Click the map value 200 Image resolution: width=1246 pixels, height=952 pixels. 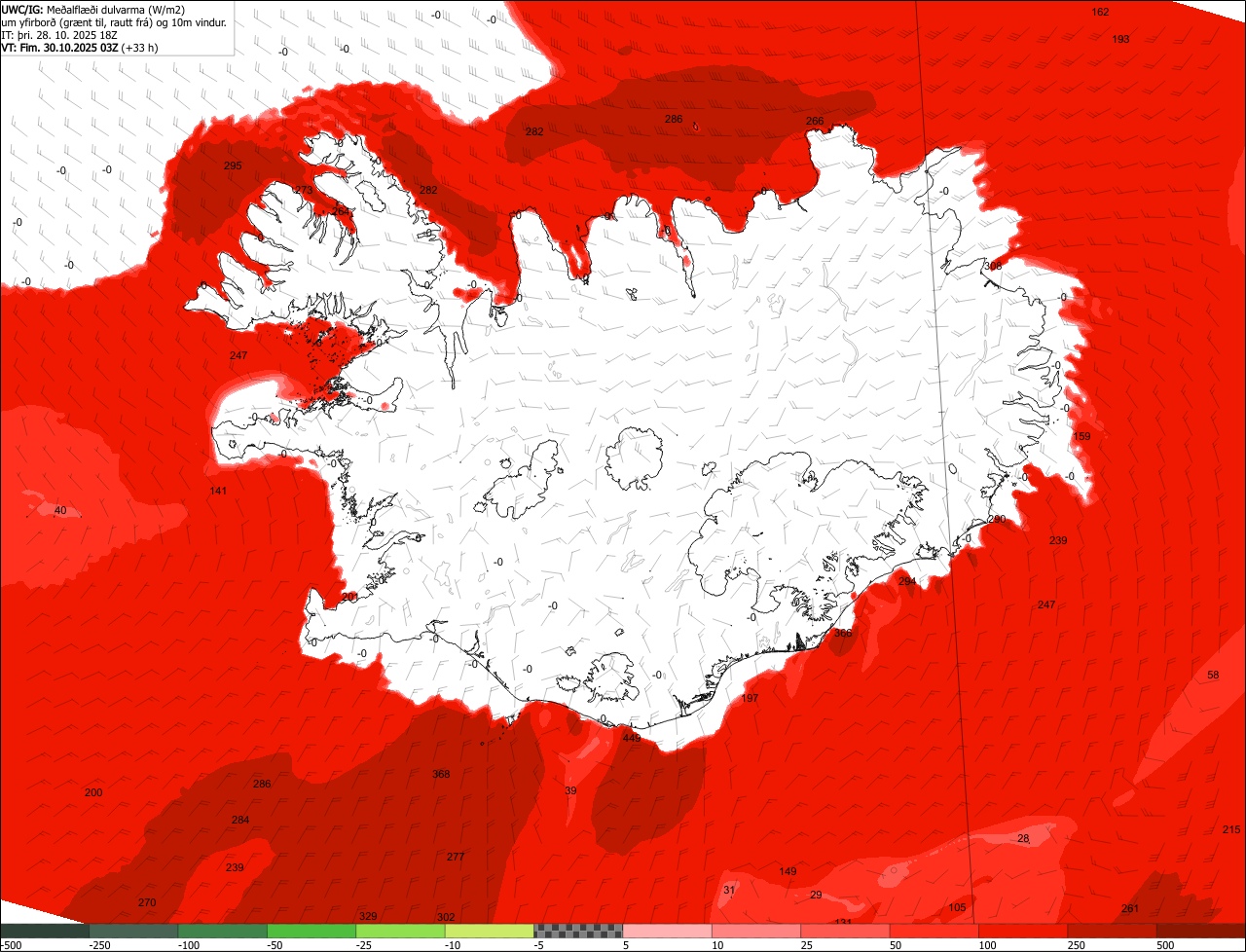93,792
